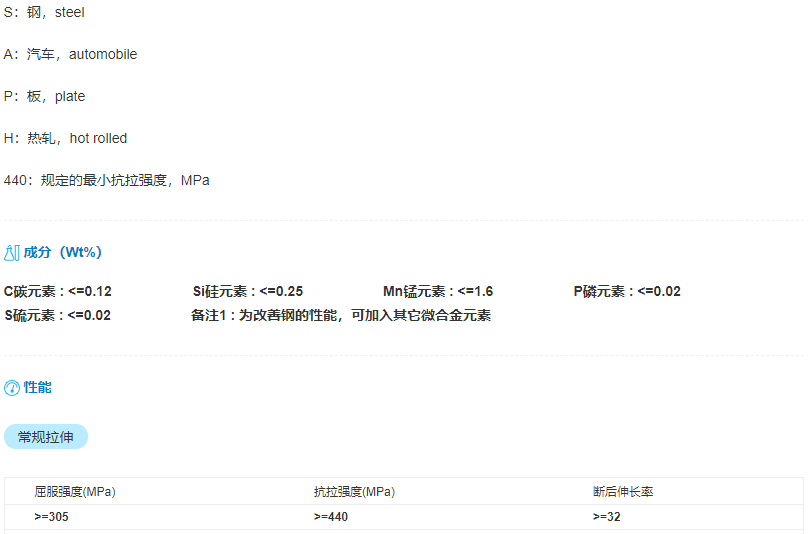Click the flask icon beside 成分 heading
Image resolution: width=811 pixels, height=534 pixels.
click(11, 253)
